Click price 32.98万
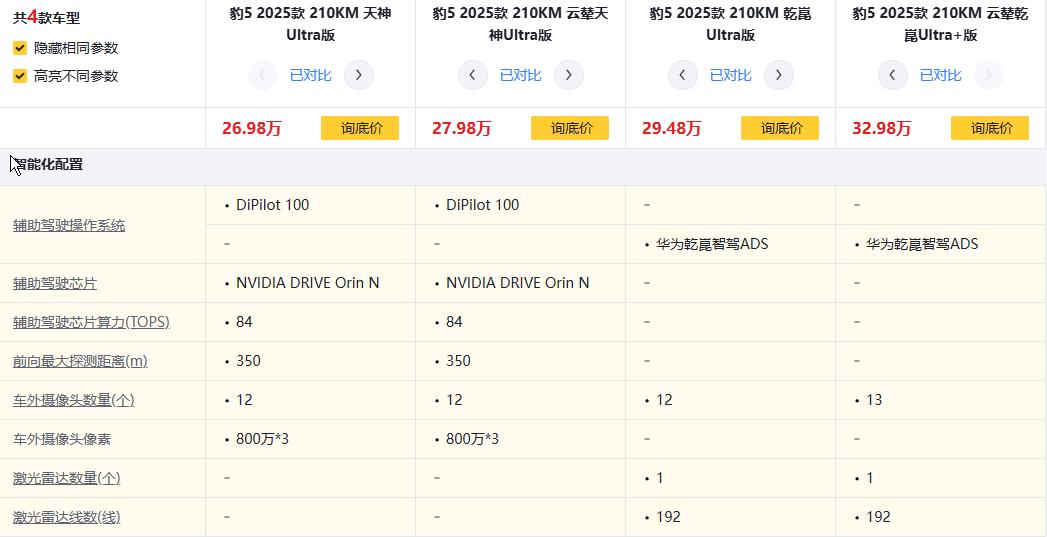The height and width of the screenshot is (537, 1047). tap(881, 128)
